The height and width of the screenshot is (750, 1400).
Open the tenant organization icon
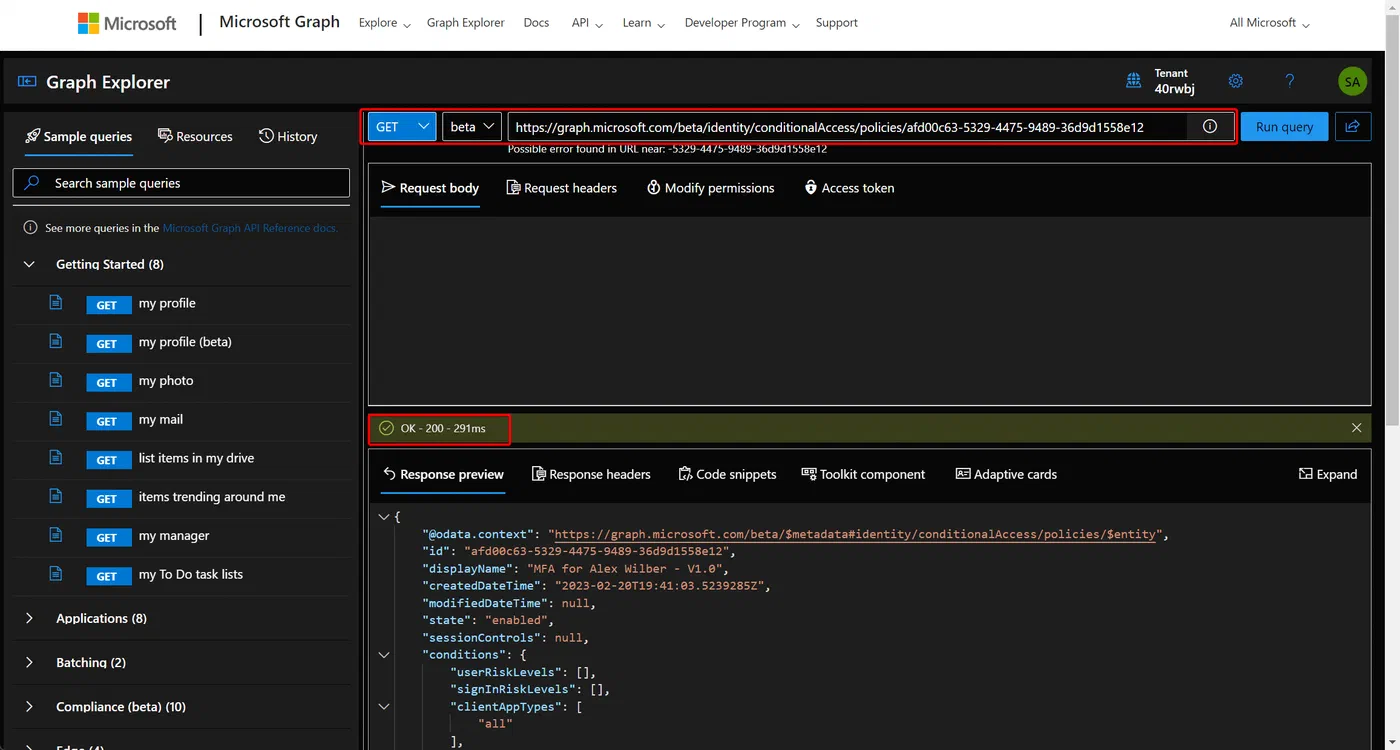(1134, 81)
